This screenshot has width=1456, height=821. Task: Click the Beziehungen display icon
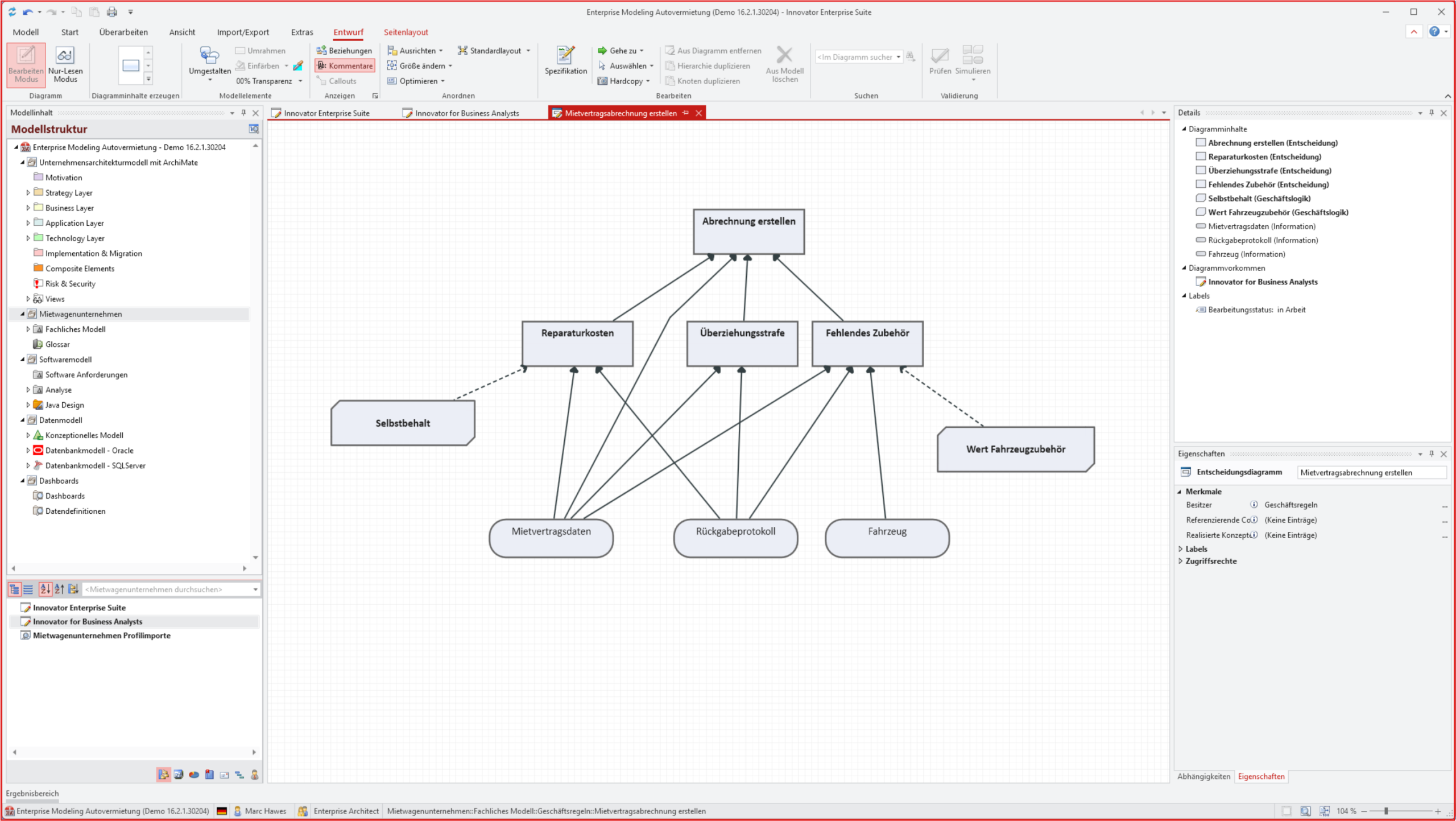pyautogui.click(x=321, y=51)
